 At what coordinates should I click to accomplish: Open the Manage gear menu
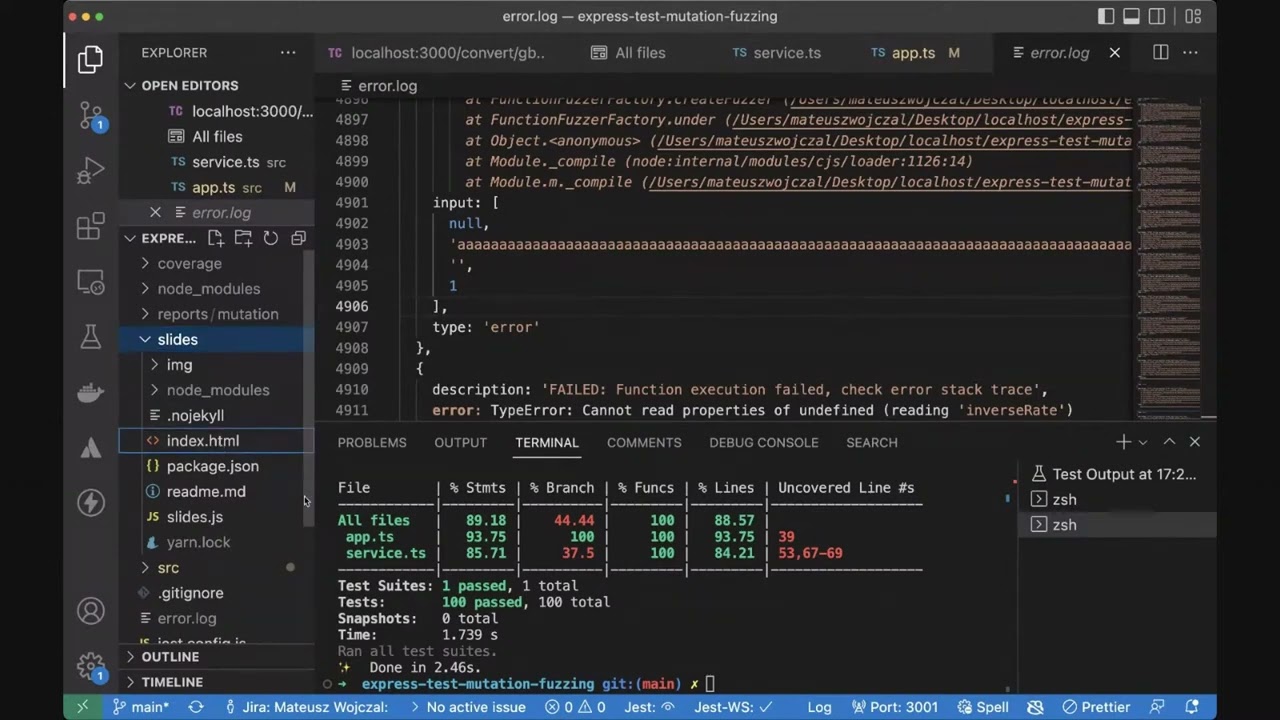coord(91,666)
